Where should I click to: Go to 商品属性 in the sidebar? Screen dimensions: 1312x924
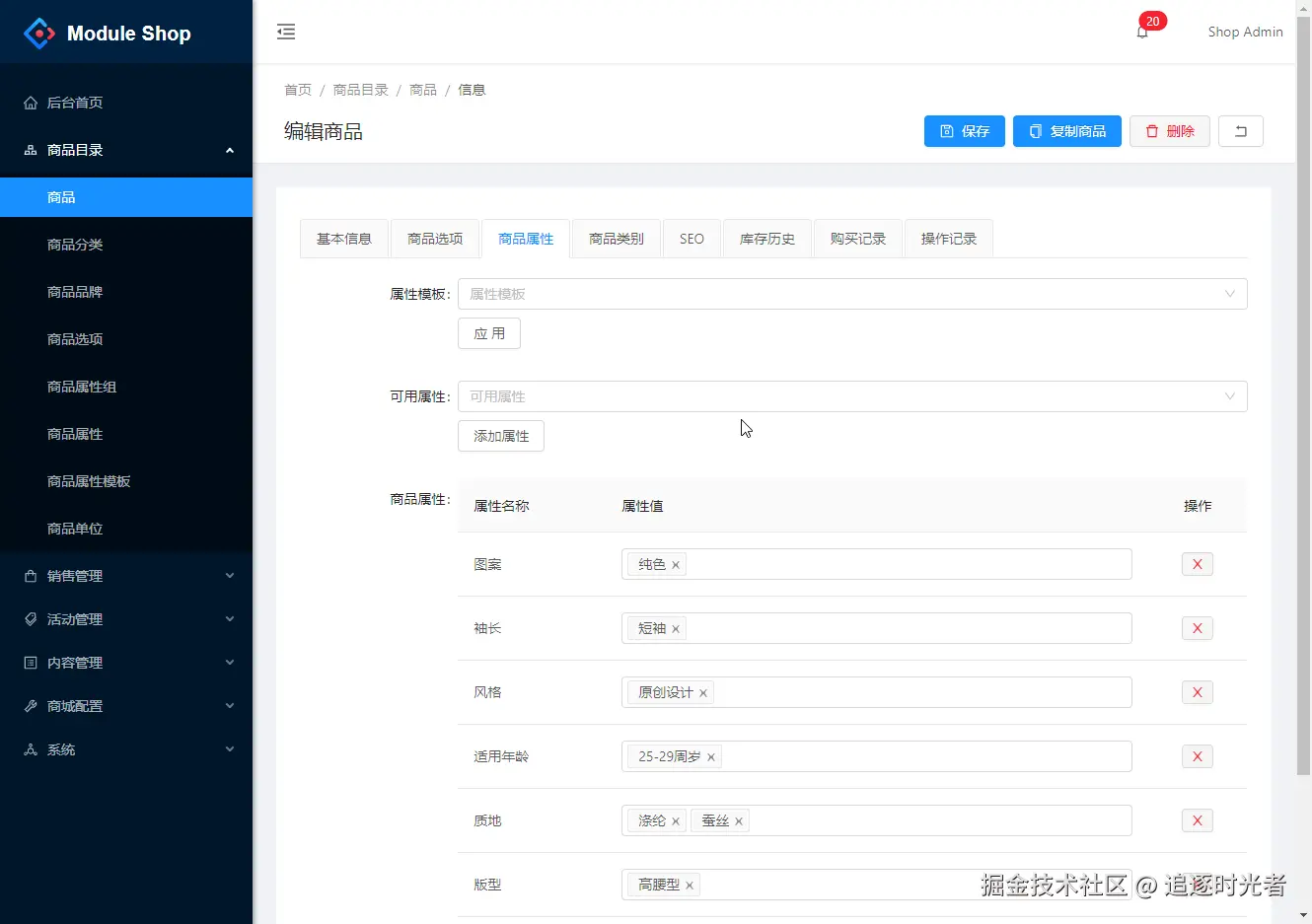126,434
